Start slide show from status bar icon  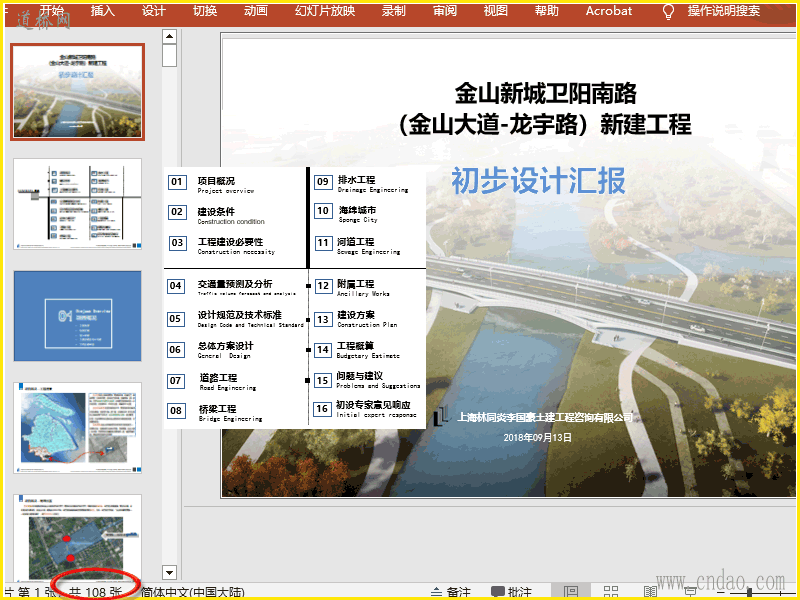point(690,592)
